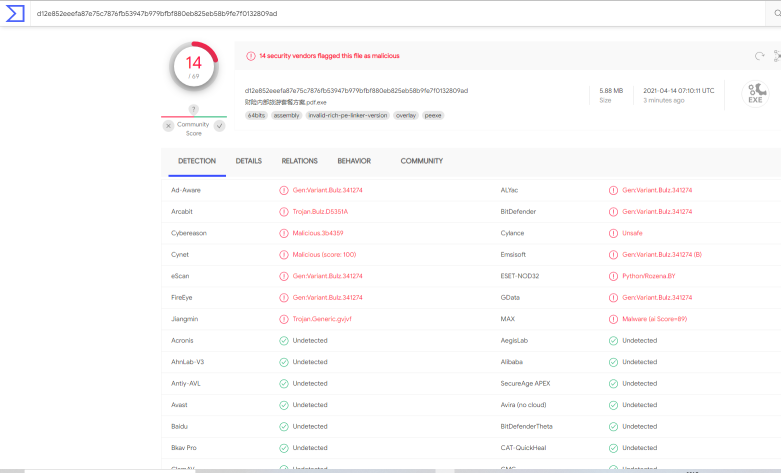
Task: Click the search magnifier icon
Action: [777, 13]
